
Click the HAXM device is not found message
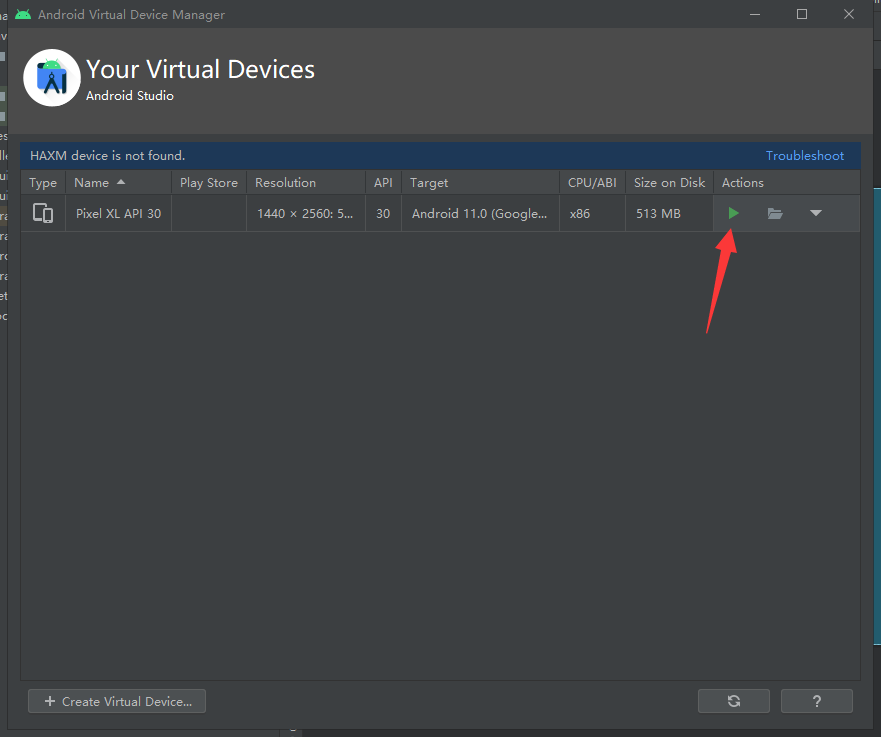pos(107,156)
